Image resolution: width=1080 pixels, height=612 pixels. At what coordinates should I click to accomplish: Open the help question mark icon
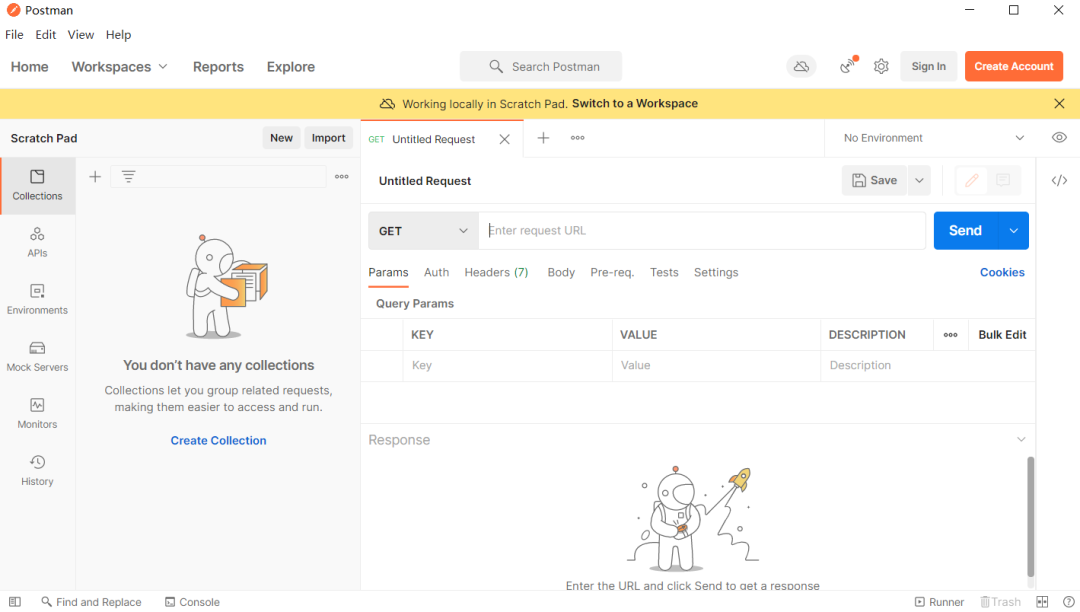[1068, 602]
